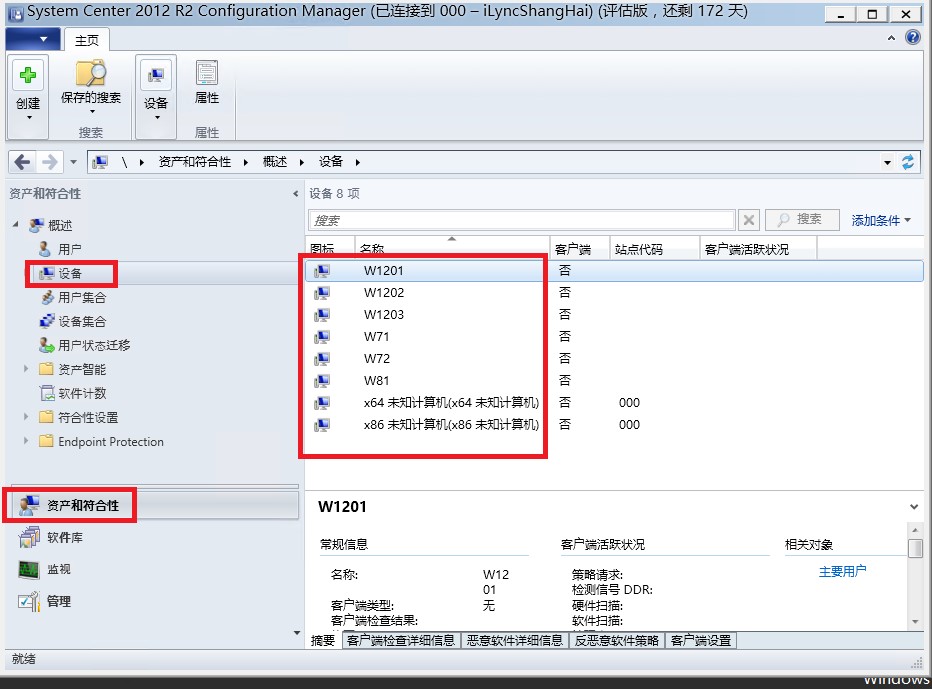
Task: Expand the Endpoint Protection folder
Action: (x=26, y=441)
